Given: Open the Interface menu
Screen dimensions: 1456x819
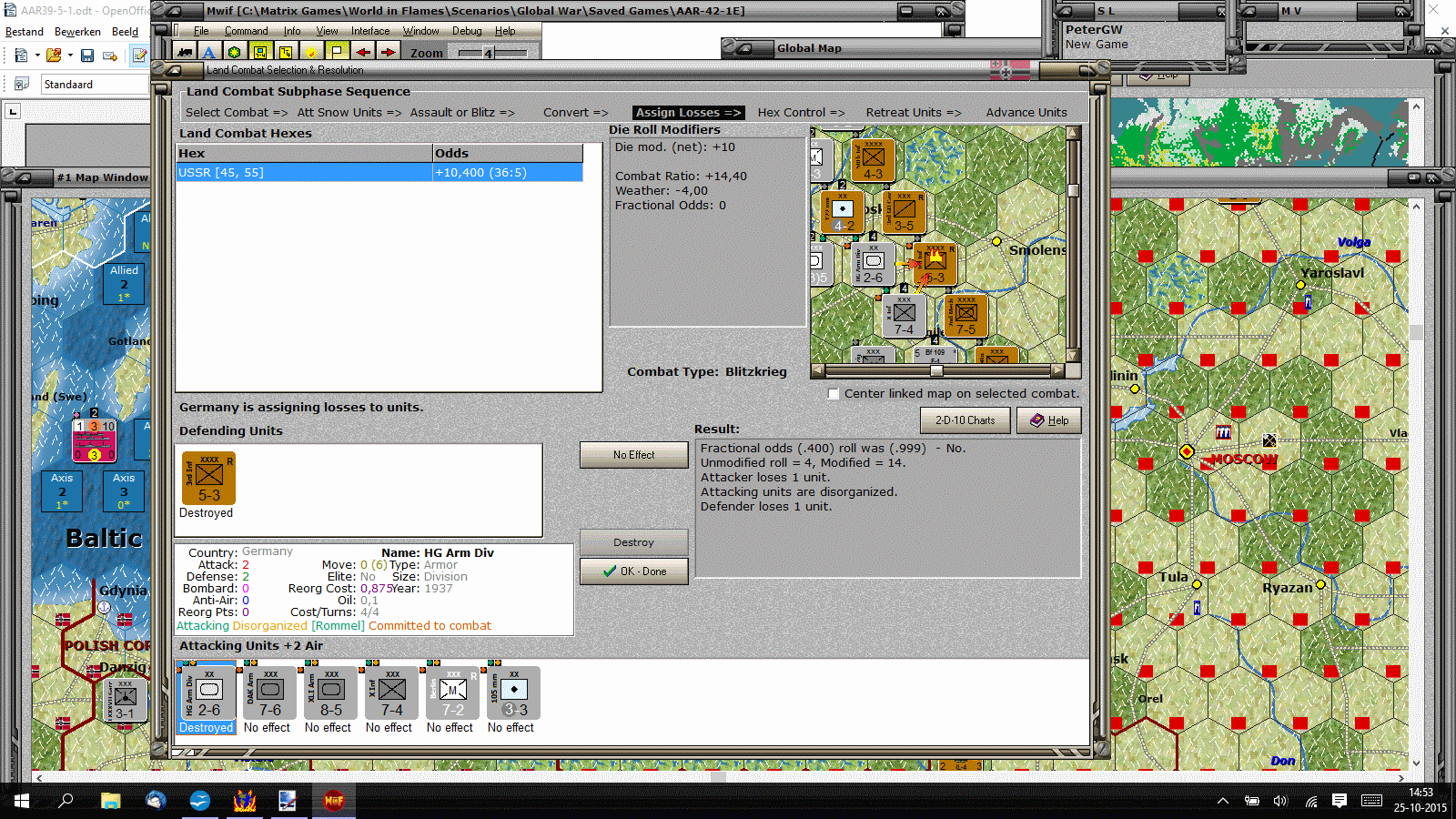Looking at the screenshot, I should [370, 31].
